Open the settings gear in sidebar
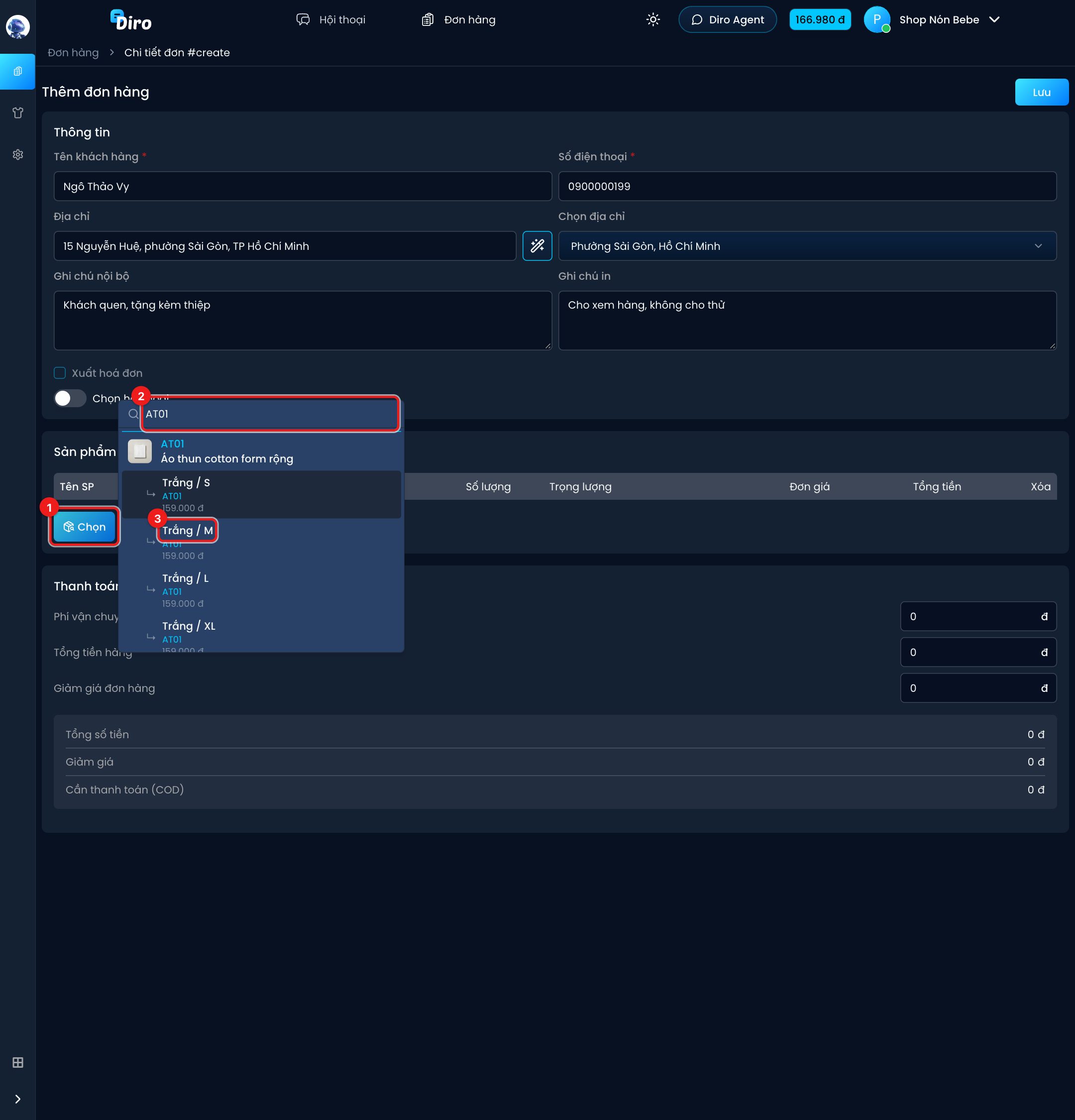Screen dimensions: 1075x1120 pyautogui.click(x=18, y=155)
